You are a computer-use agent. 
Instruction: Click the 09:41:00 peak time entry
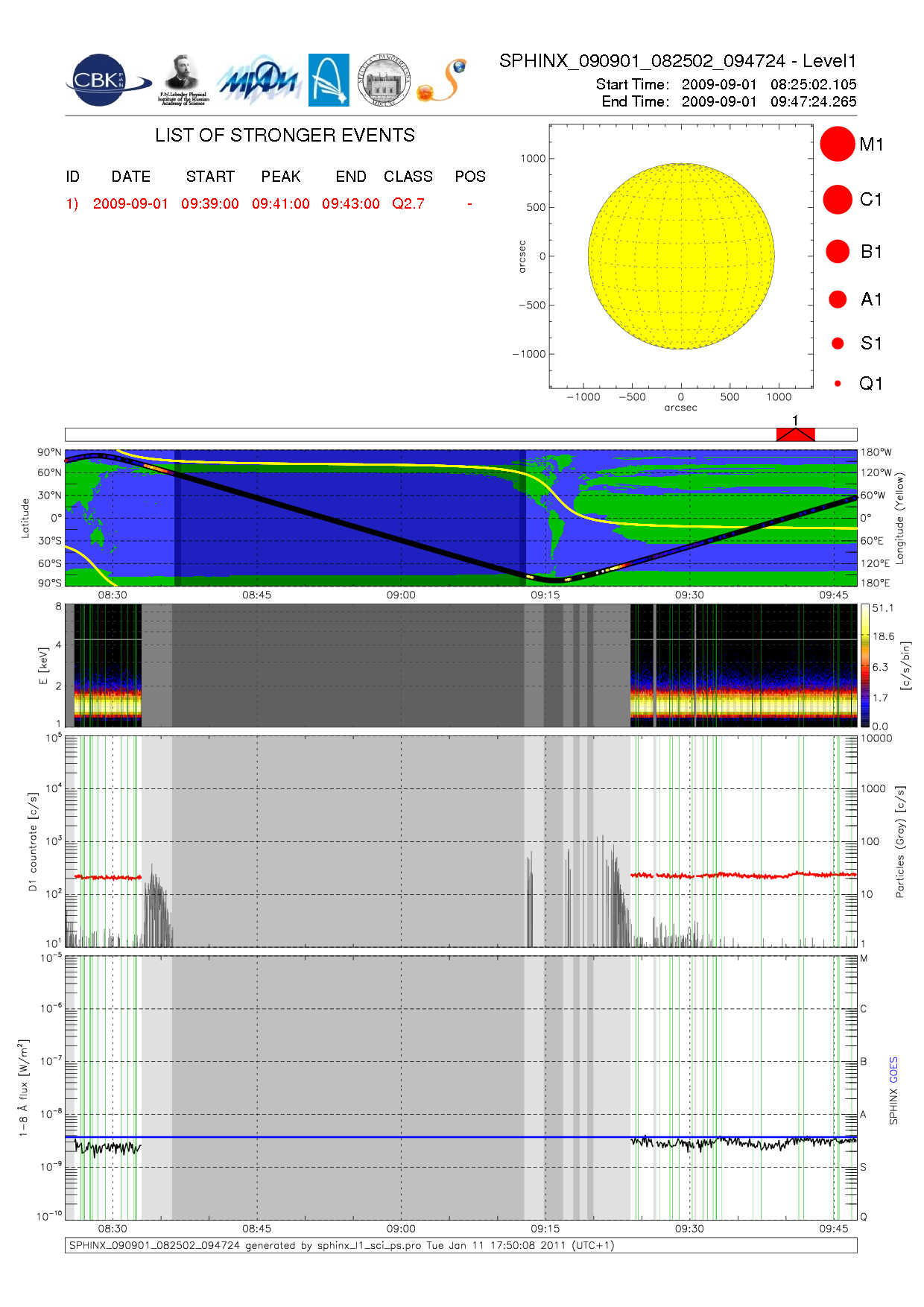coord(280,204)
